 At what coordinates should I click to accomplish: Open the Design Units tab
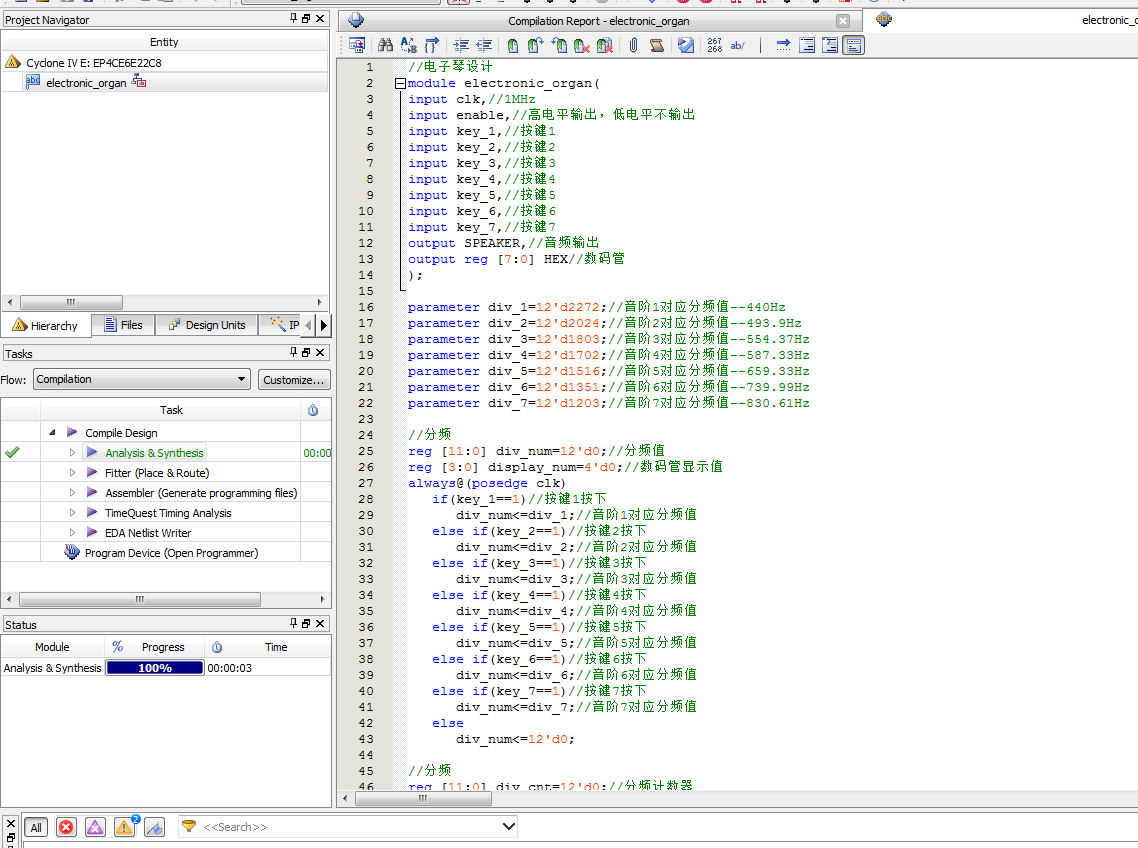(x=204, y=325)
